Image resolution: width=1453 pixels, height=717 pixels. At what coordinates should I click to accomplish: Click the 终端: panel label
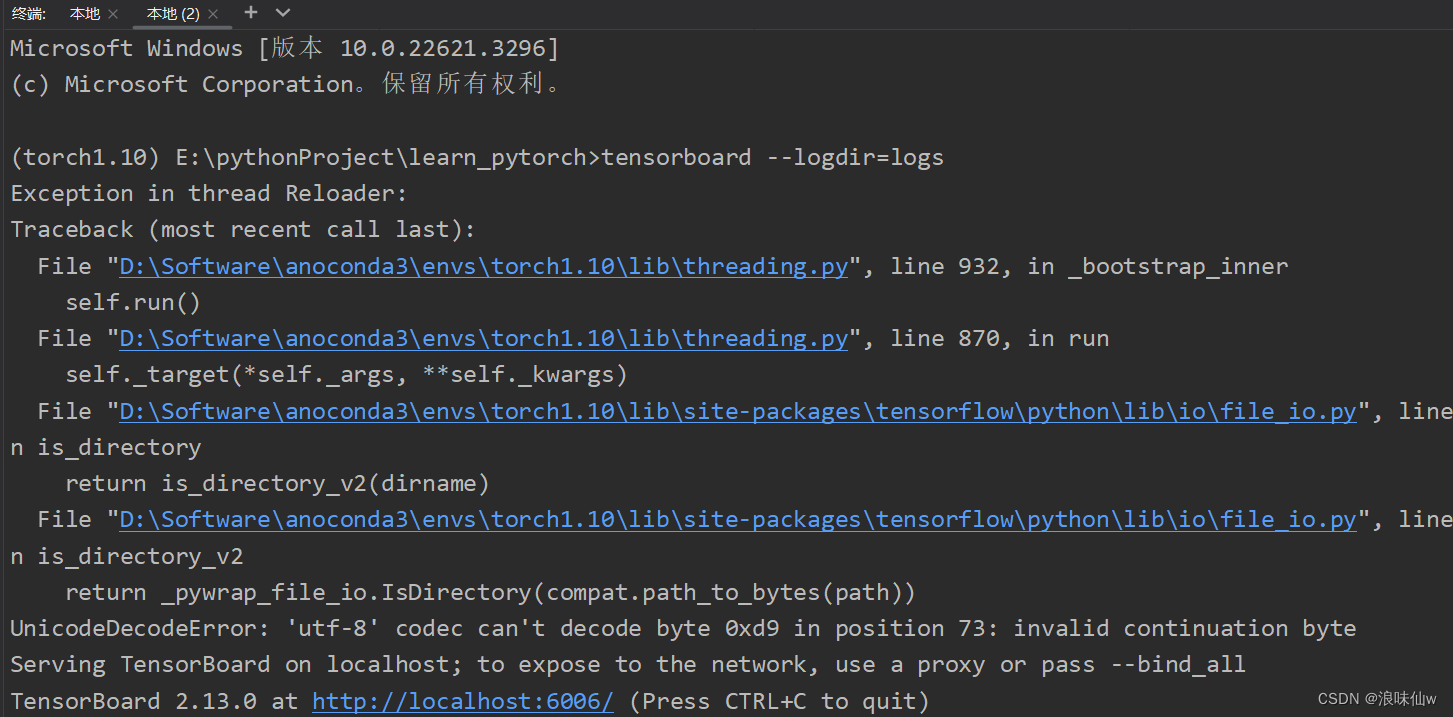point(28,13)
